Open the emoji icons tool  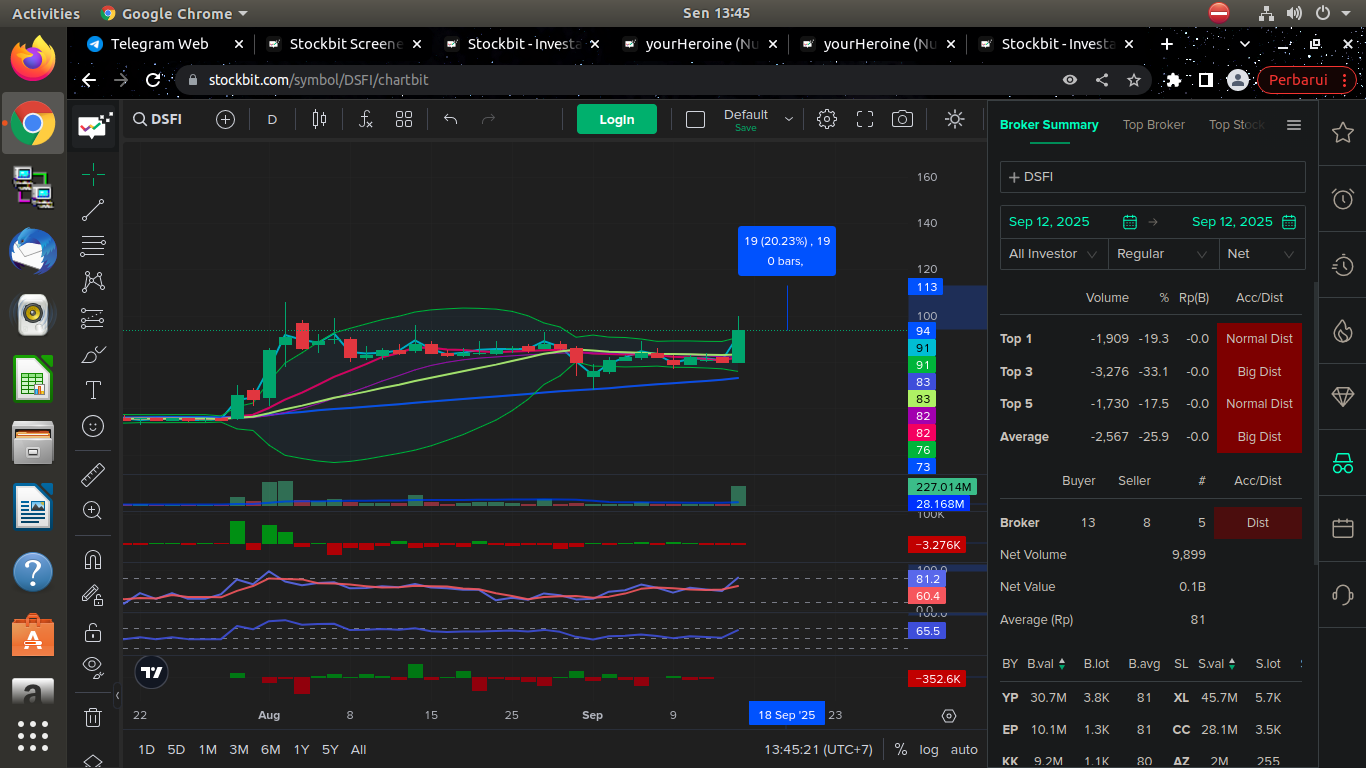click(93, 426)
